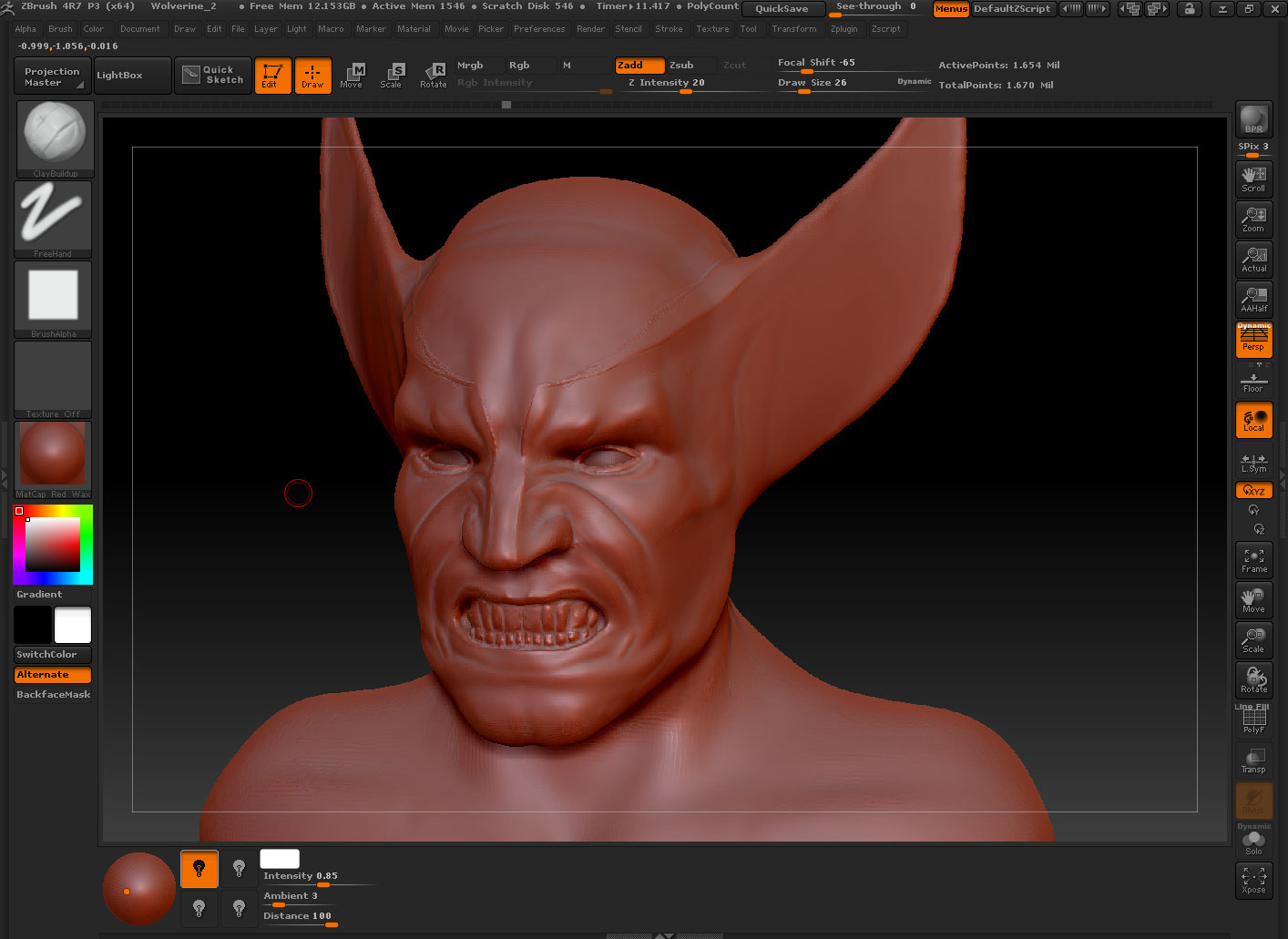Select the Rotate tool in top shelf
This screenshot has width=1288, height=939.
pos(434,76)
